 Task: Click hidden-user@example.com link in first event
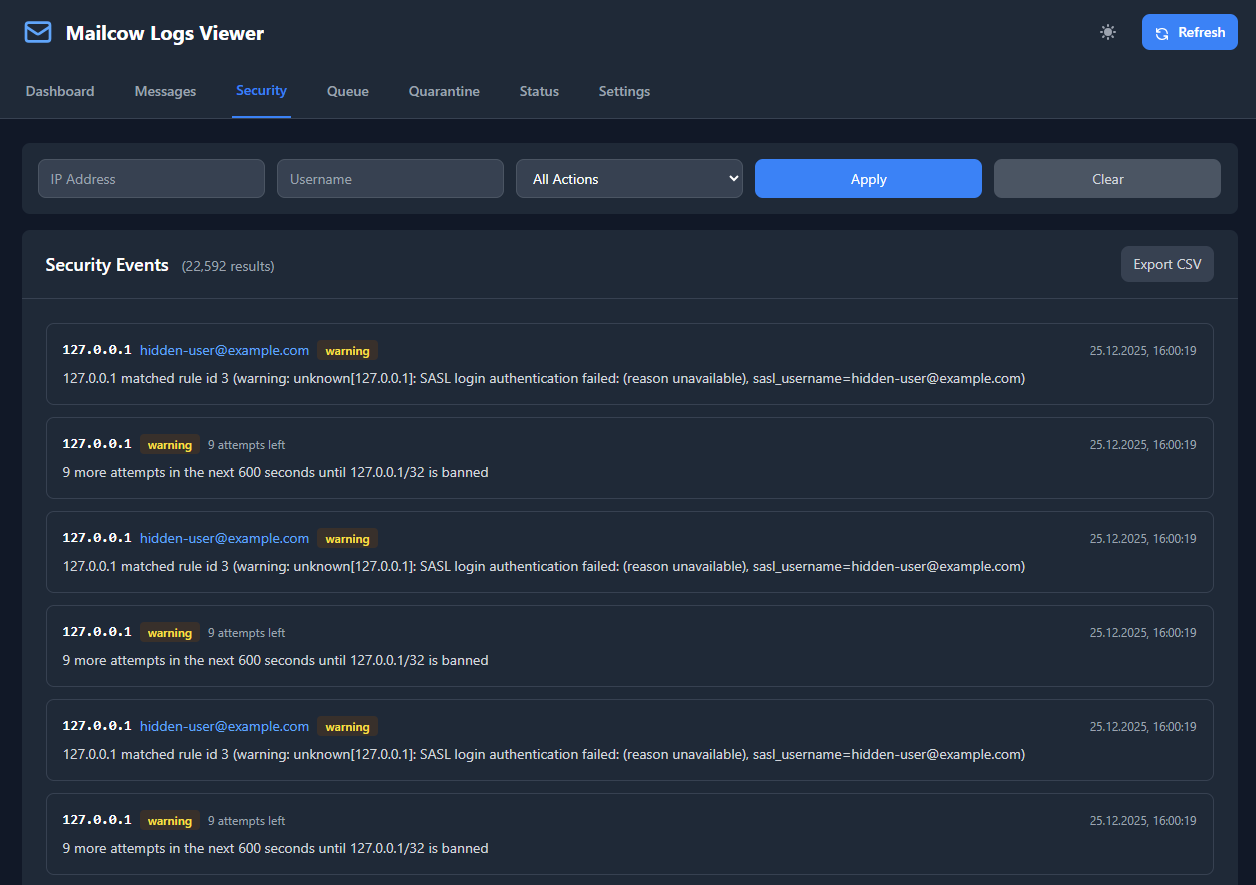pyautogui.click(x=224, y=350)
